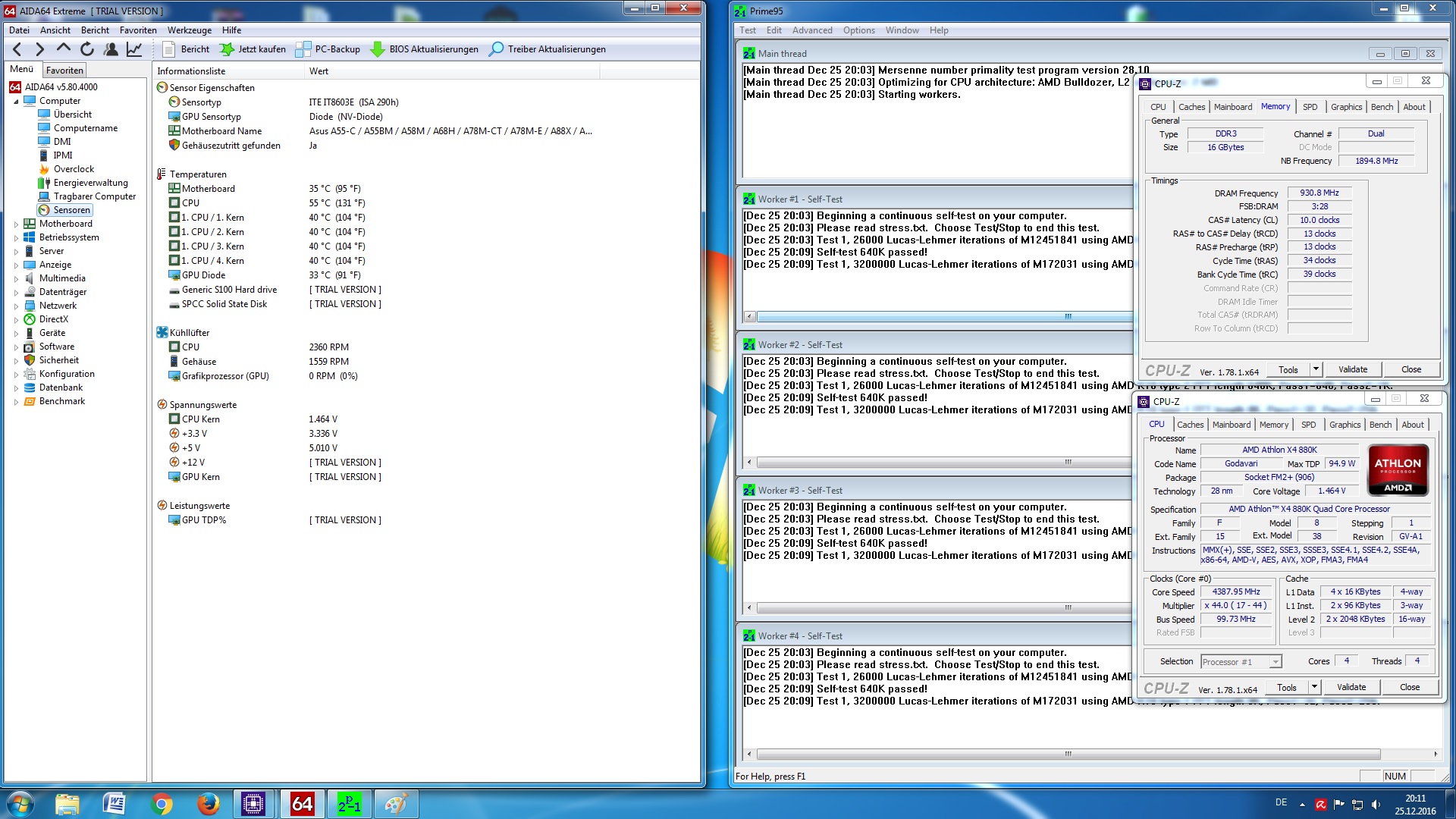1456x819 pixels.
Task: Open the graph chart icon in toolbar
Action: point(134,49)
